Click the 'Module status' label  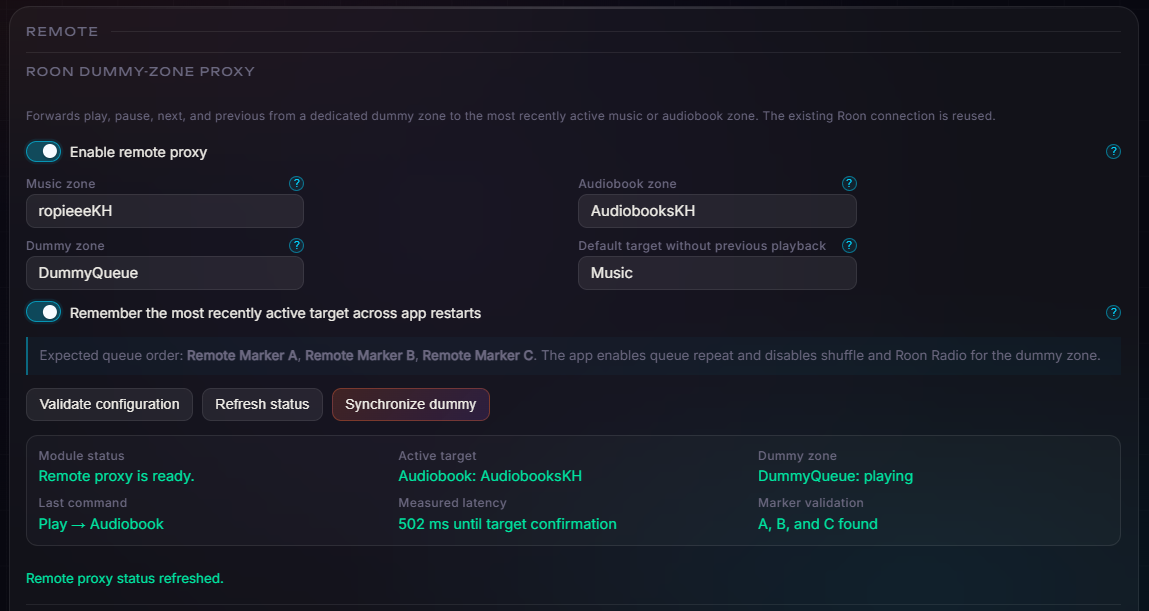tap(81, 456)
